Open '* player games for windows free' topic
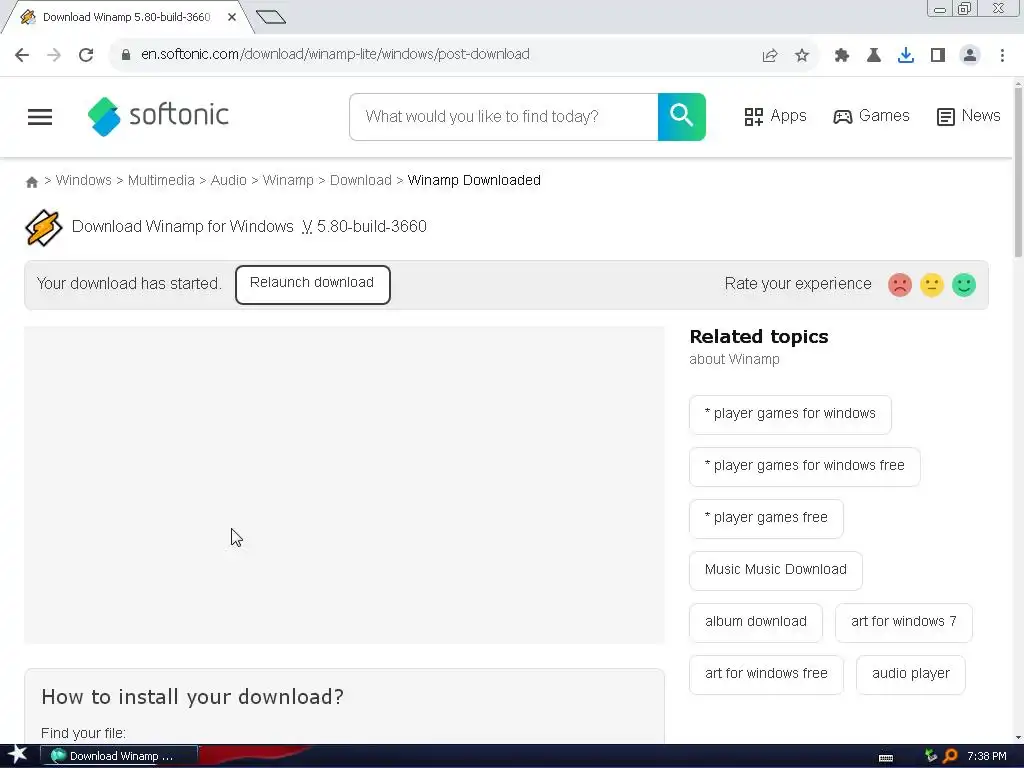 pos(805,466)
